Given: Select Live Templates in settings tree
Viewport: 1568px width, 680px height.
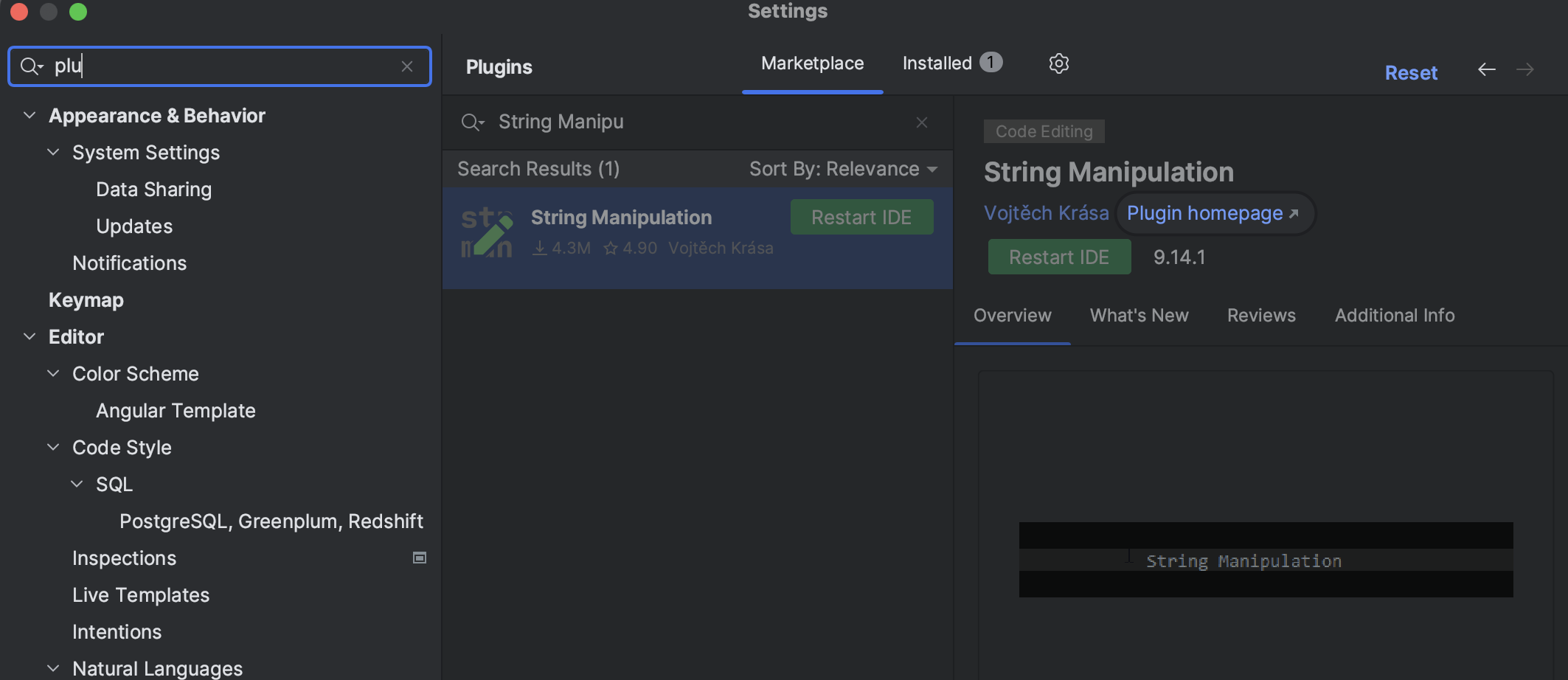Looking at the screenshot, I should tap(140, 595).
